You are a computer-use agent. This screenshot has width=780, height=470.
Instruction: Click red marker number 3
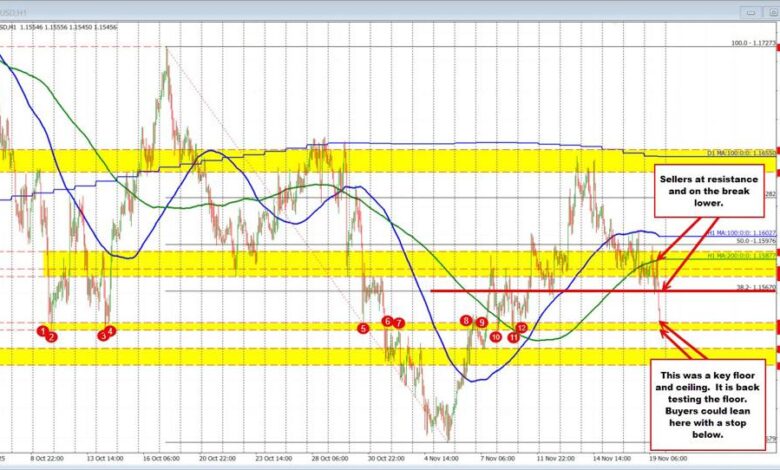[102, 336]
